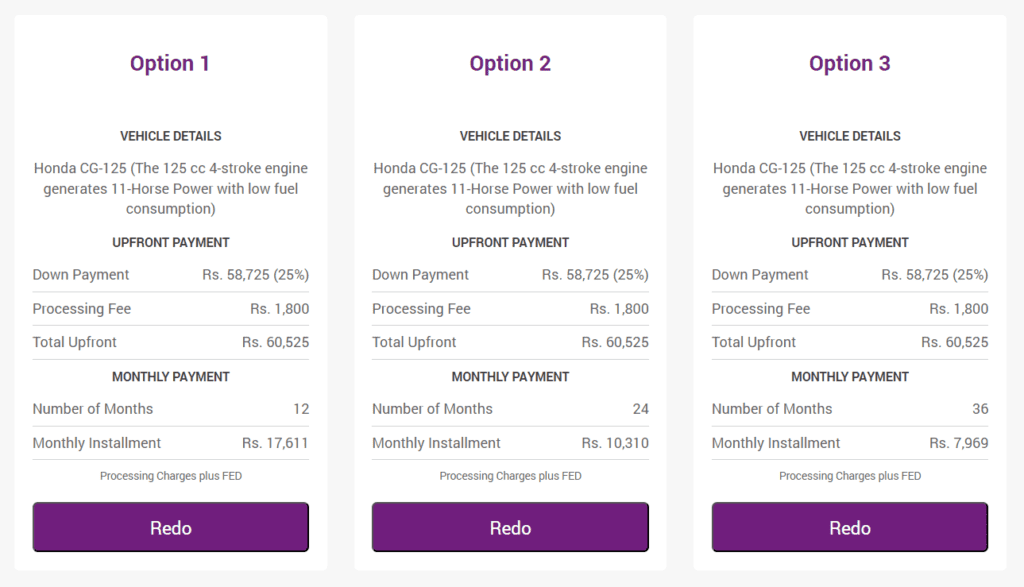
Task: Click the Redo button under Option 2
Action: click(x=510, y=527)
